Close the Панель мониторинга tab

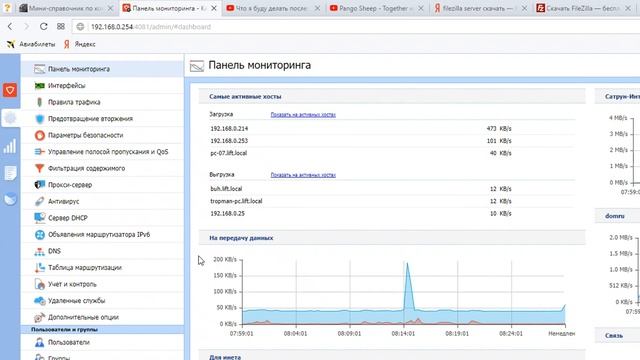214,8
